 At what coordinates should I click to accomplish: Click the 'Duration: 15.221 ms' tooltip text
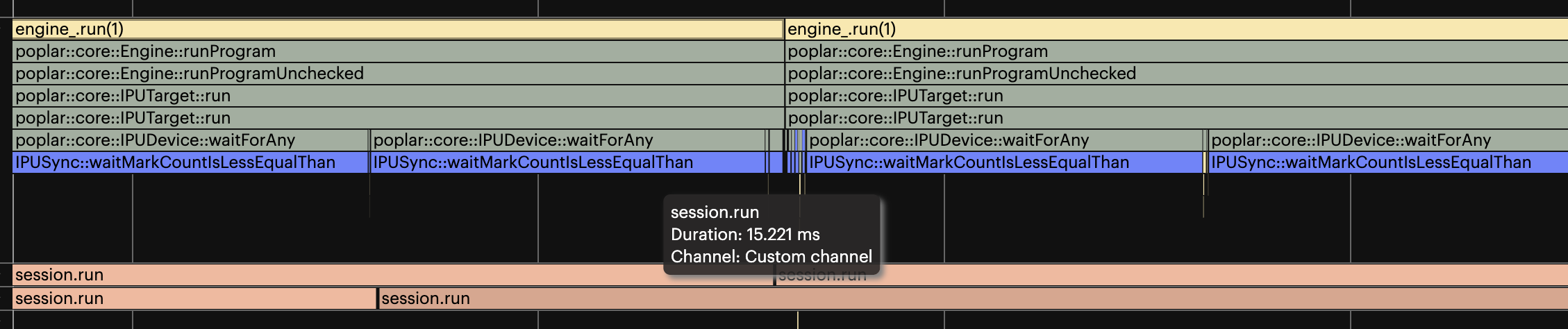coord(745,235)
